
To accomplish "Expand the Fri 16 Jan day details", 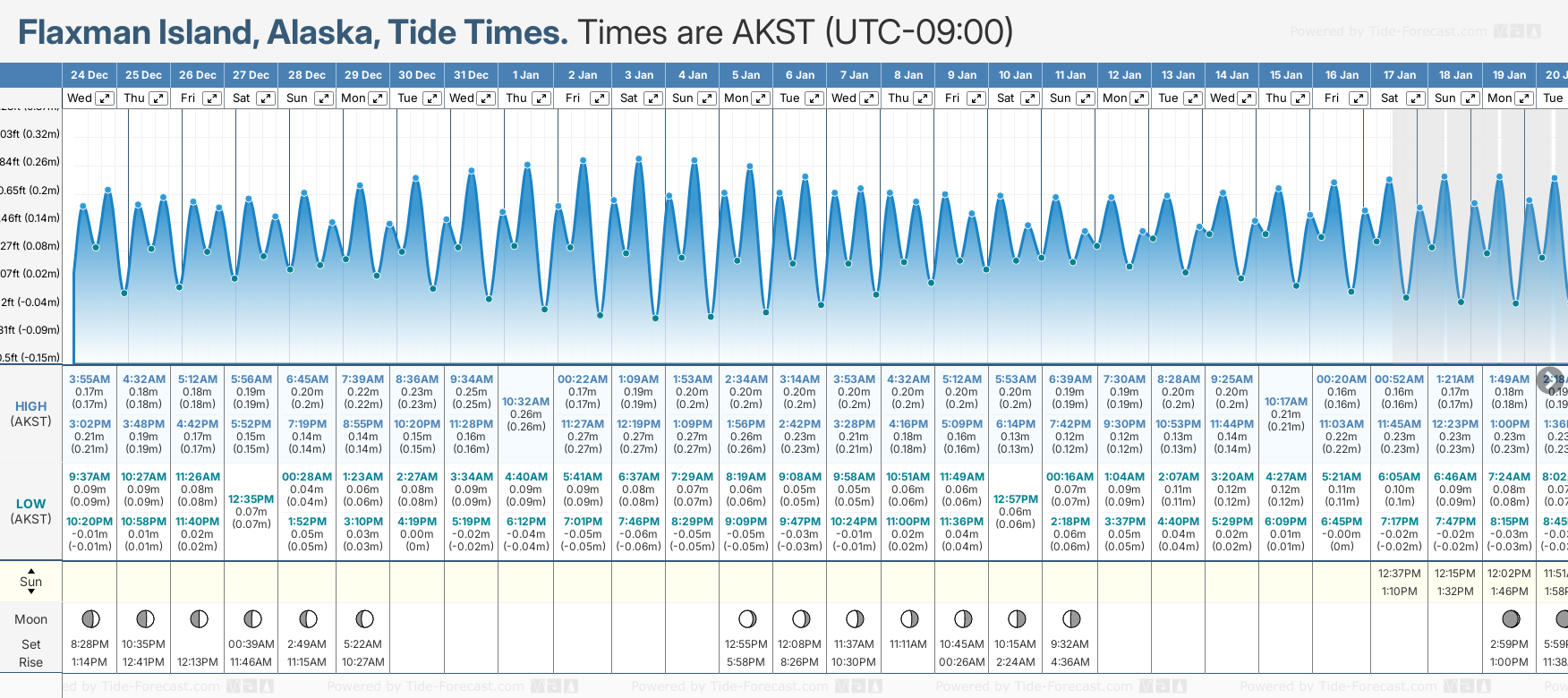I will [x=1358, y=98].
